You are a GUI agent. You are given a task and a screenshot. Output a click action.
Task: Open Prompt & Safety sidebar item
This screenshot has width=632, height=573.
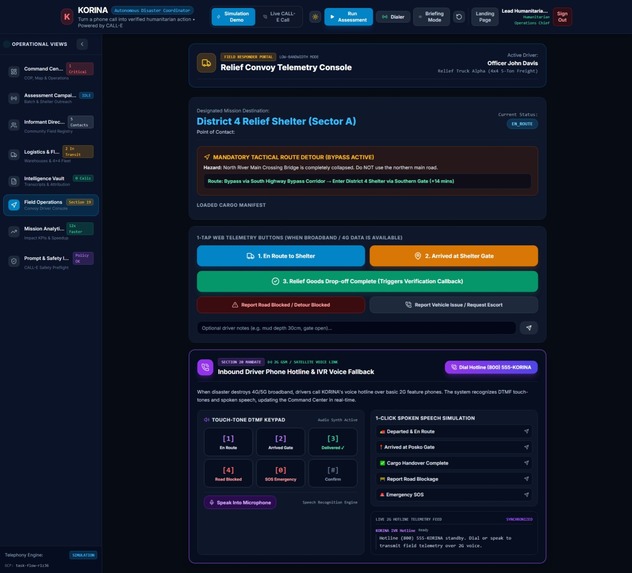51,261
